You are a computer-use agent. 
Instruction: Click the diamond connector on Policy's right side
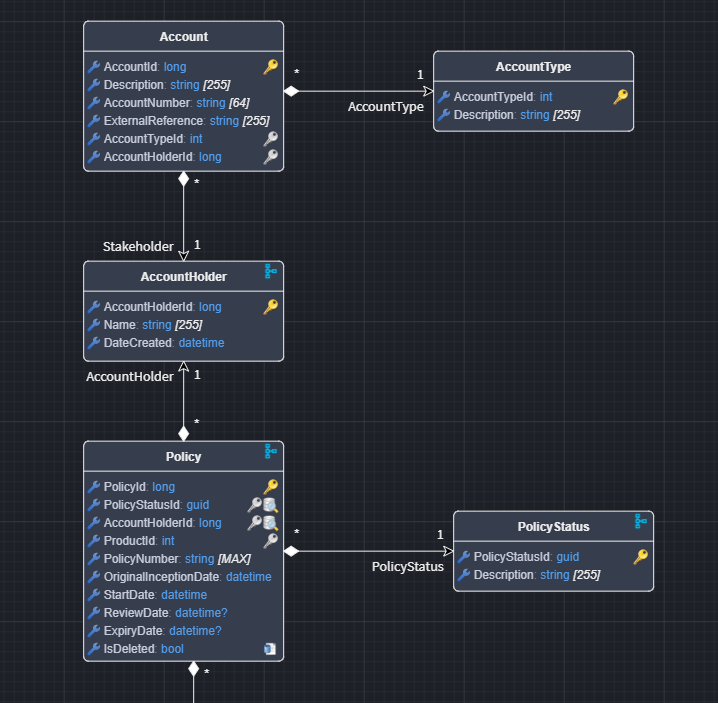tap(291, 551)
